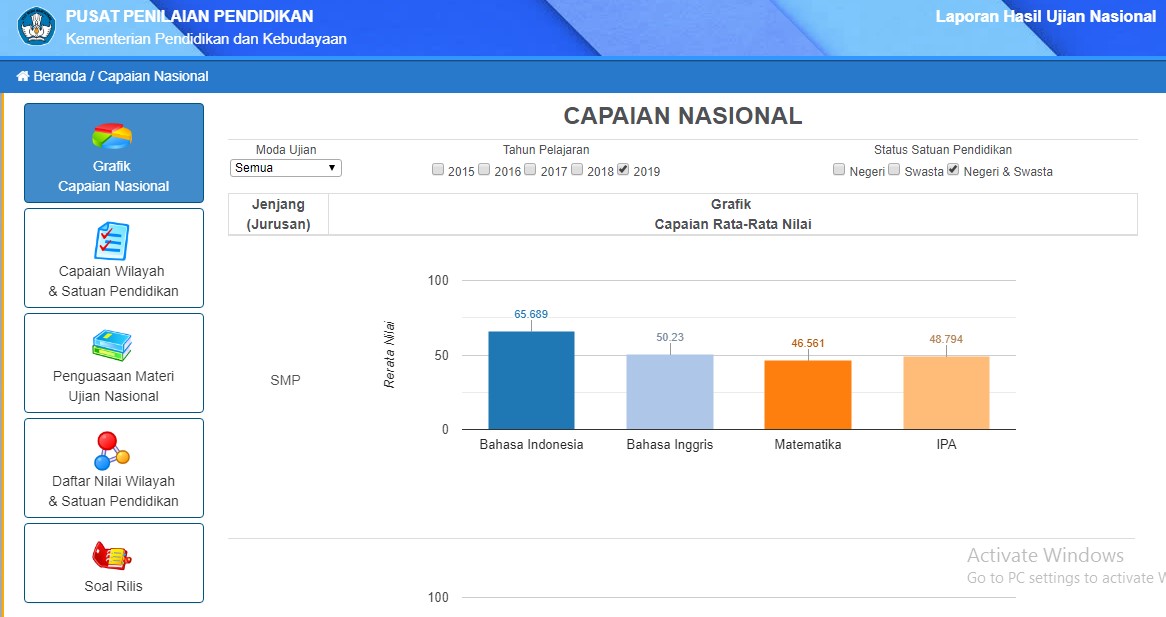Viewport: 1166px width, 617px height.
Task: Click the 46.561 value label
Action: tap(808, 343)
